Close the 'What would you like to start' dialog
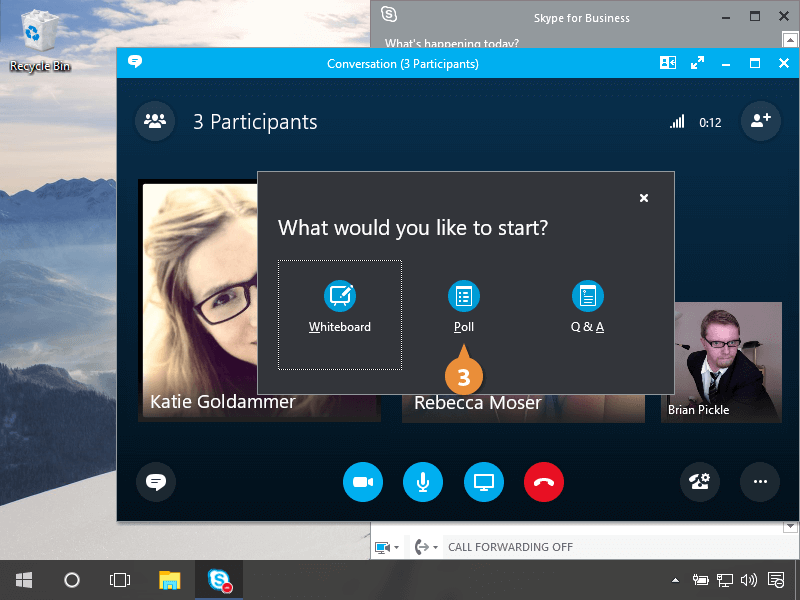Image resolution: width=800 pixels, height=600 pixels. [x=644, y=198]
